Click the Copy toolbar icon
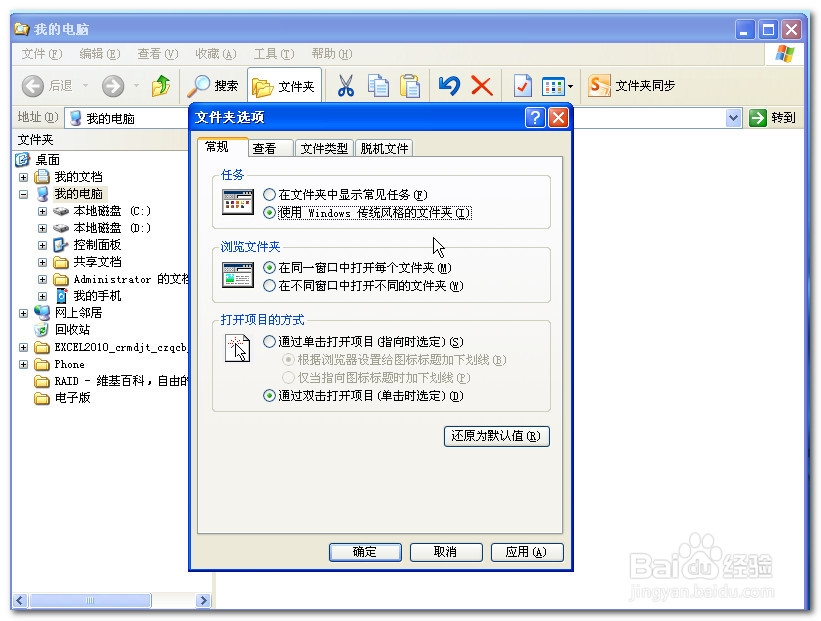Image resolution: width=821 pixels, height=621 pixels. [x=379, y=85]
